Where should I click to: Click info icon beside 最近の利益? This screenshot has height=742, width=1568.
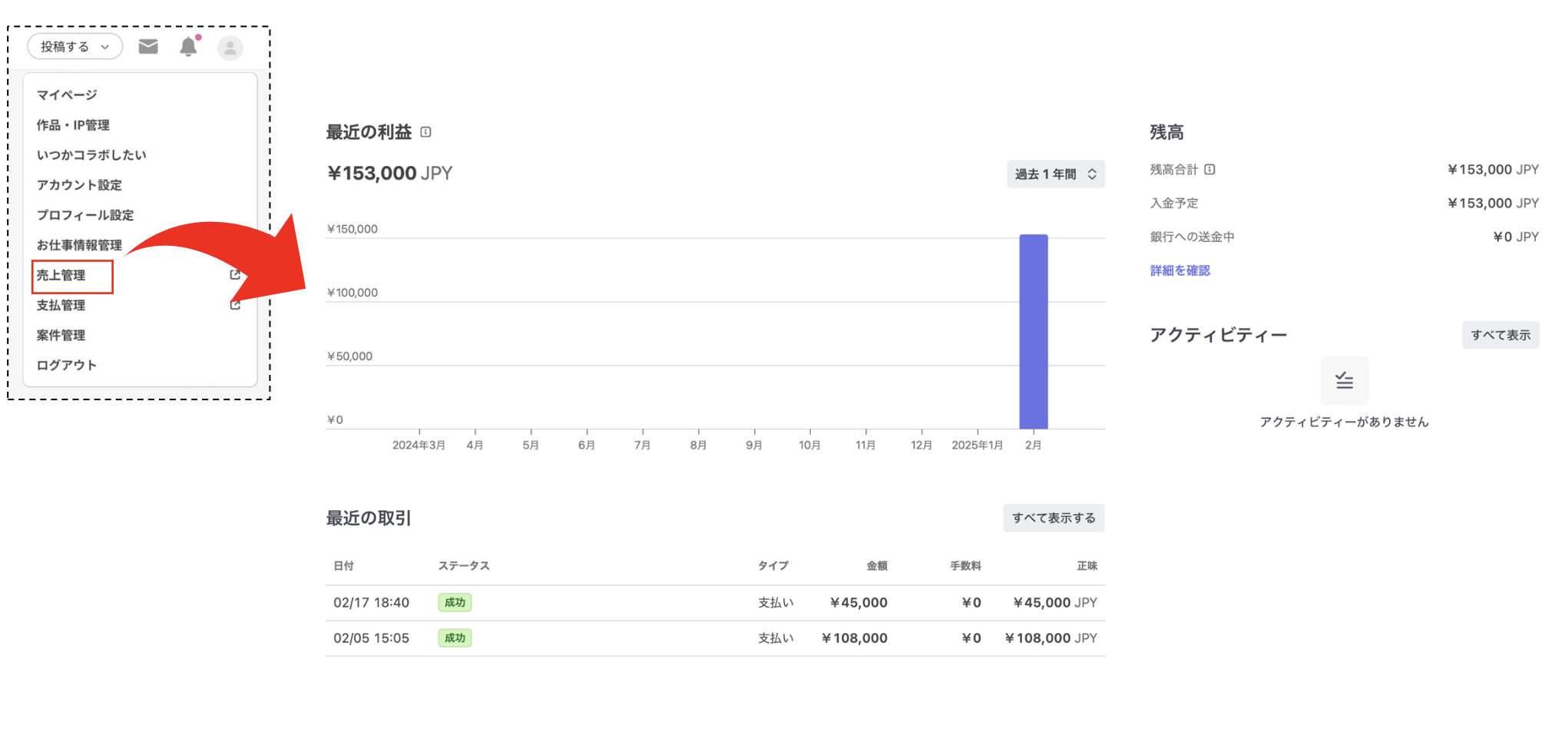point(426,132)
